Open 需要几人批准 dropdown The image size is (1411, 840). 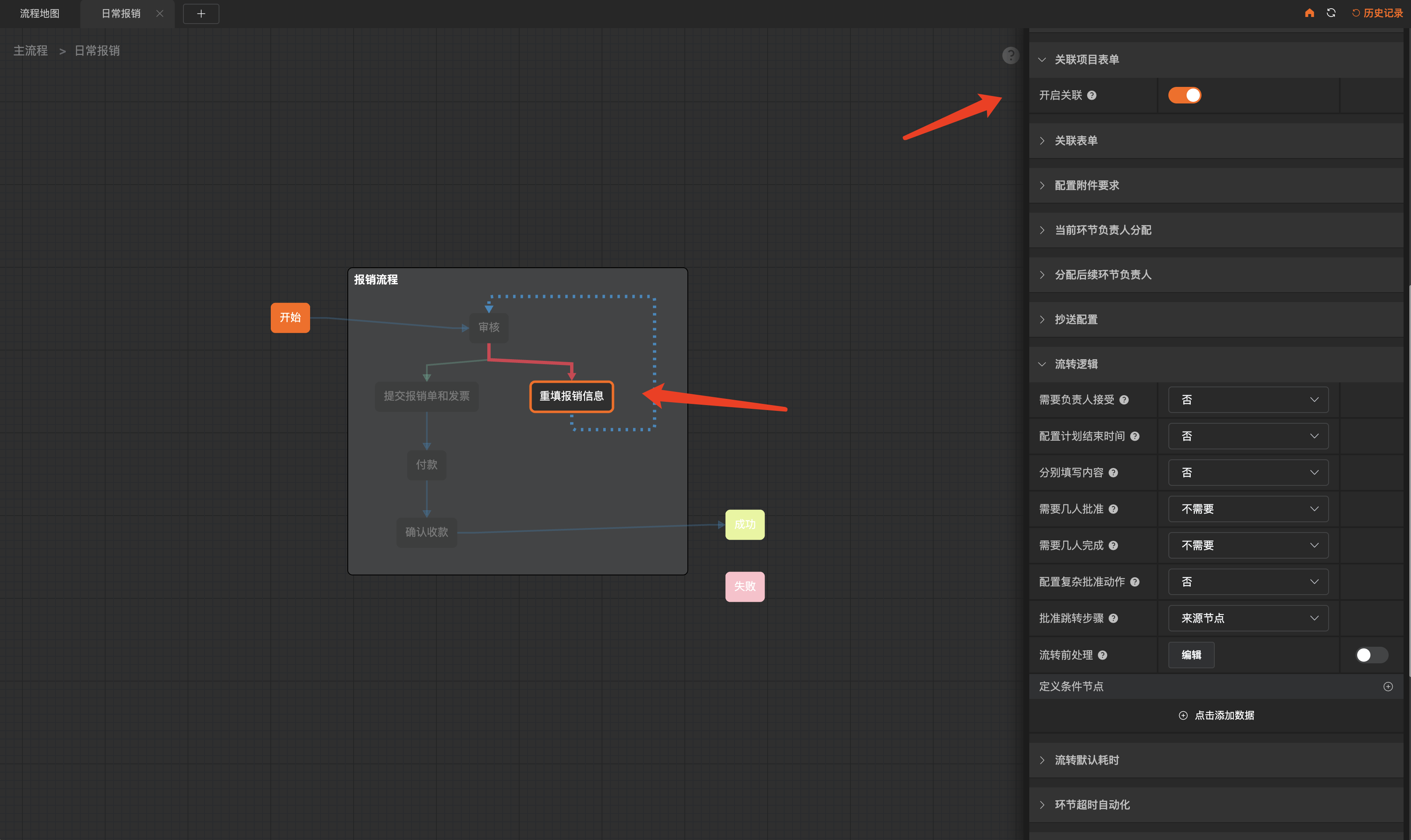(x=1248, y=509)
